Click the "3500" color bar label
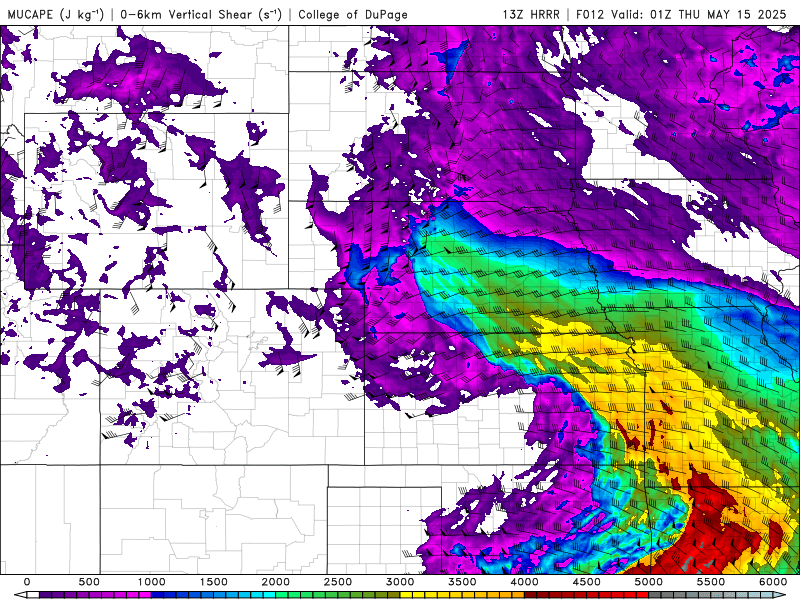800x600 pixels. click(x=462, y=582)
